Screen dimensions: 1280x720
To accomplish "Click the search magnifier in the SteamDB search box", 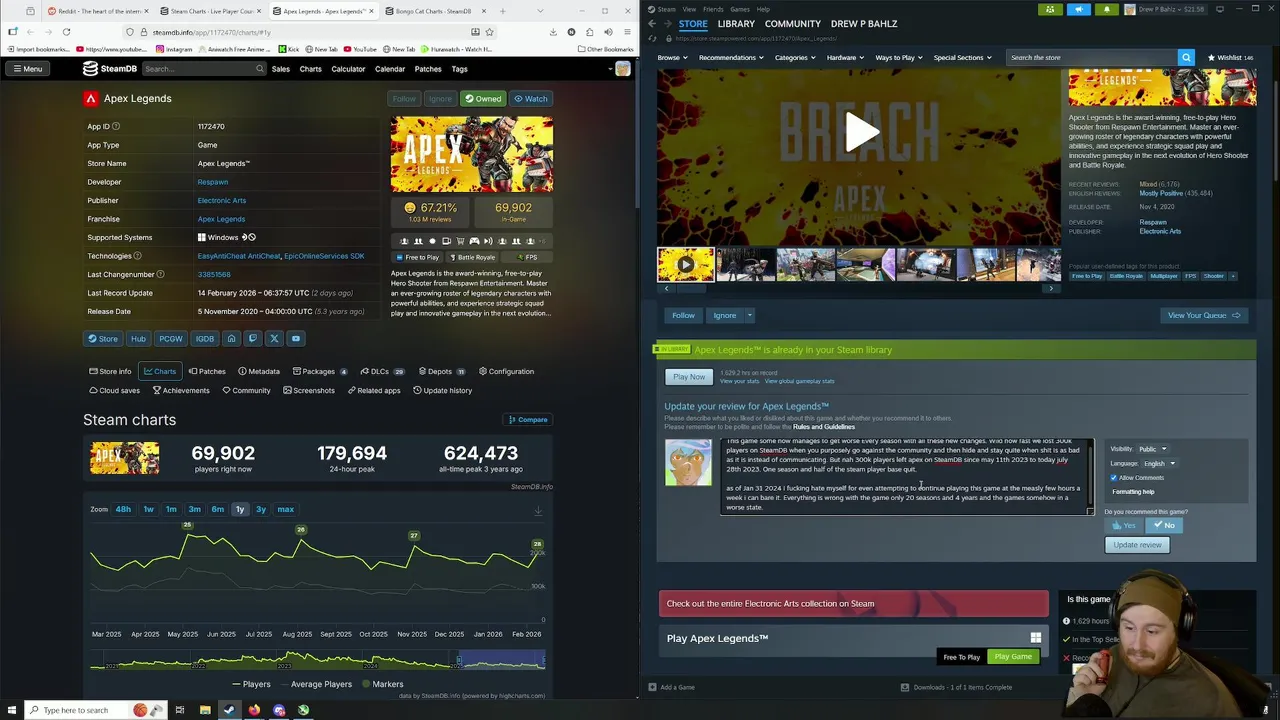I will tap(260, 69).
